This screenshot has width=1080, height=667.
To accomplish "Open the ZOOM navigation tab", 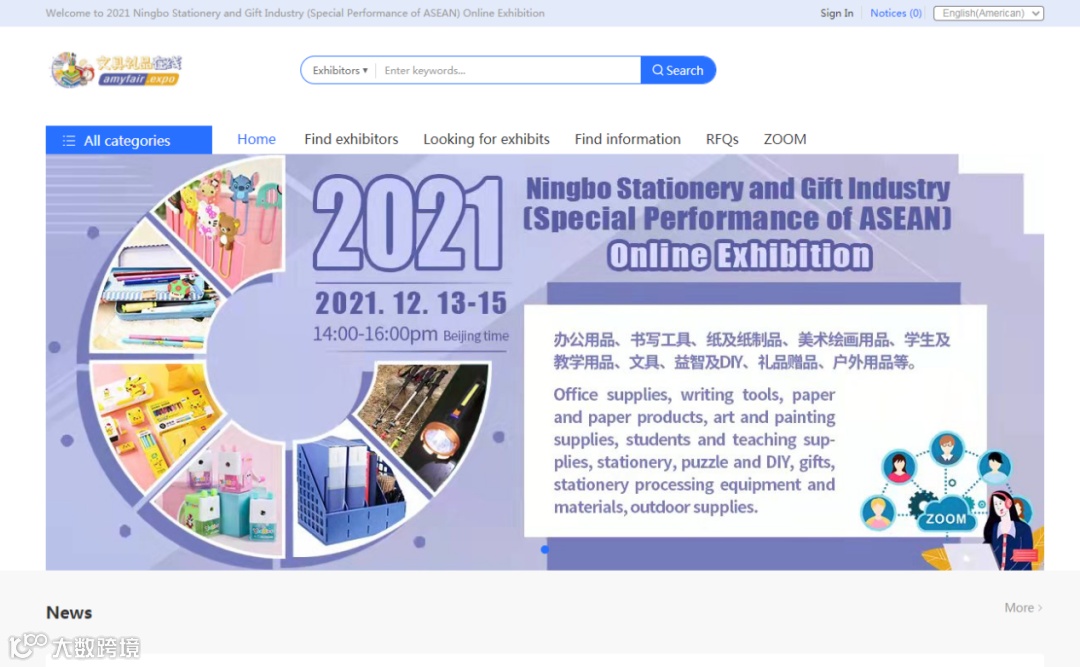I will click(x=785, y=139).
